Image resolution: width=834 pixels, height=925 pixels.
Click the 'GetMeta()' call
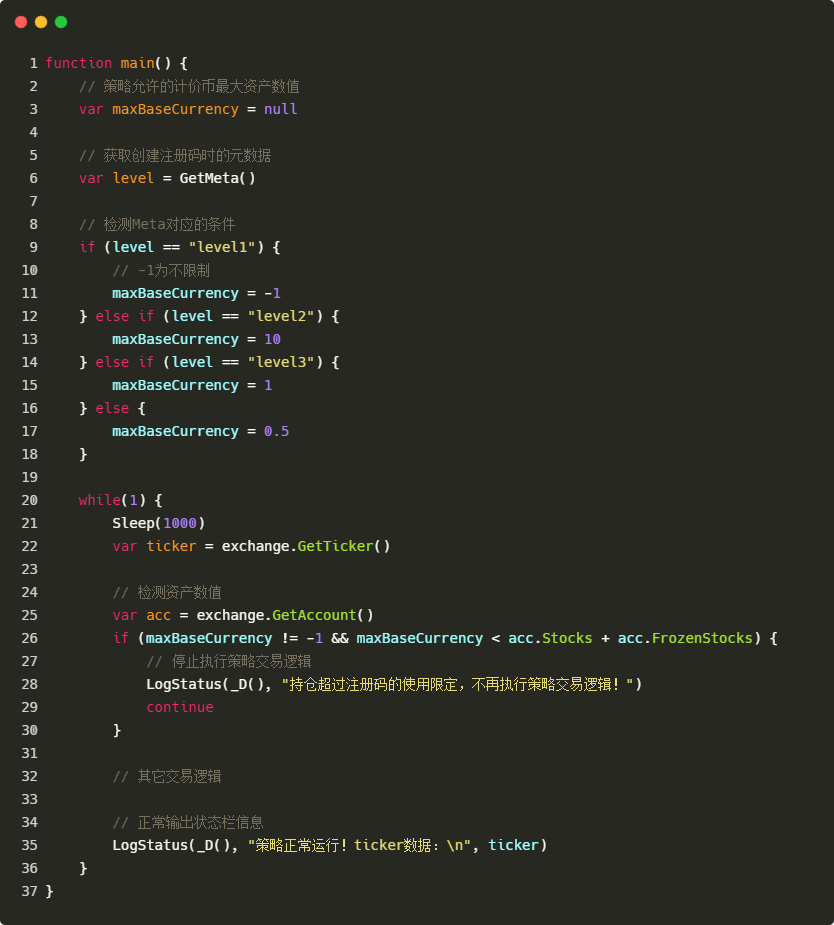coord(218,178)
